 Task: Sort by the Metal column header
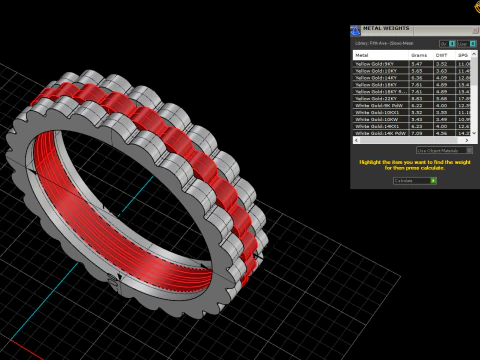coord(381,55)
